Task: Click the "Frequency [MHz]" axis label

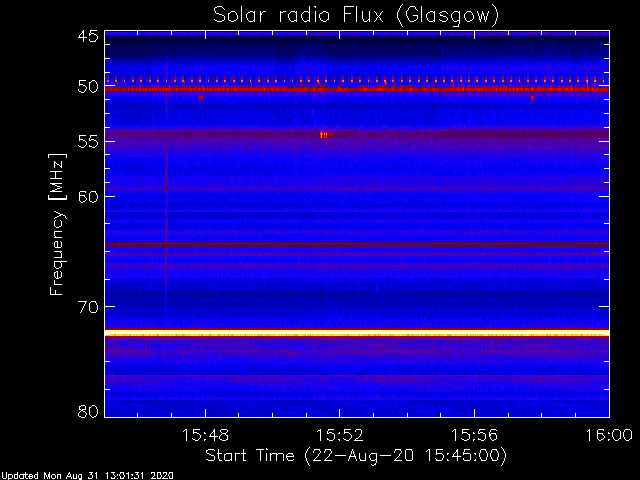Action: click(x=57, y=224)
